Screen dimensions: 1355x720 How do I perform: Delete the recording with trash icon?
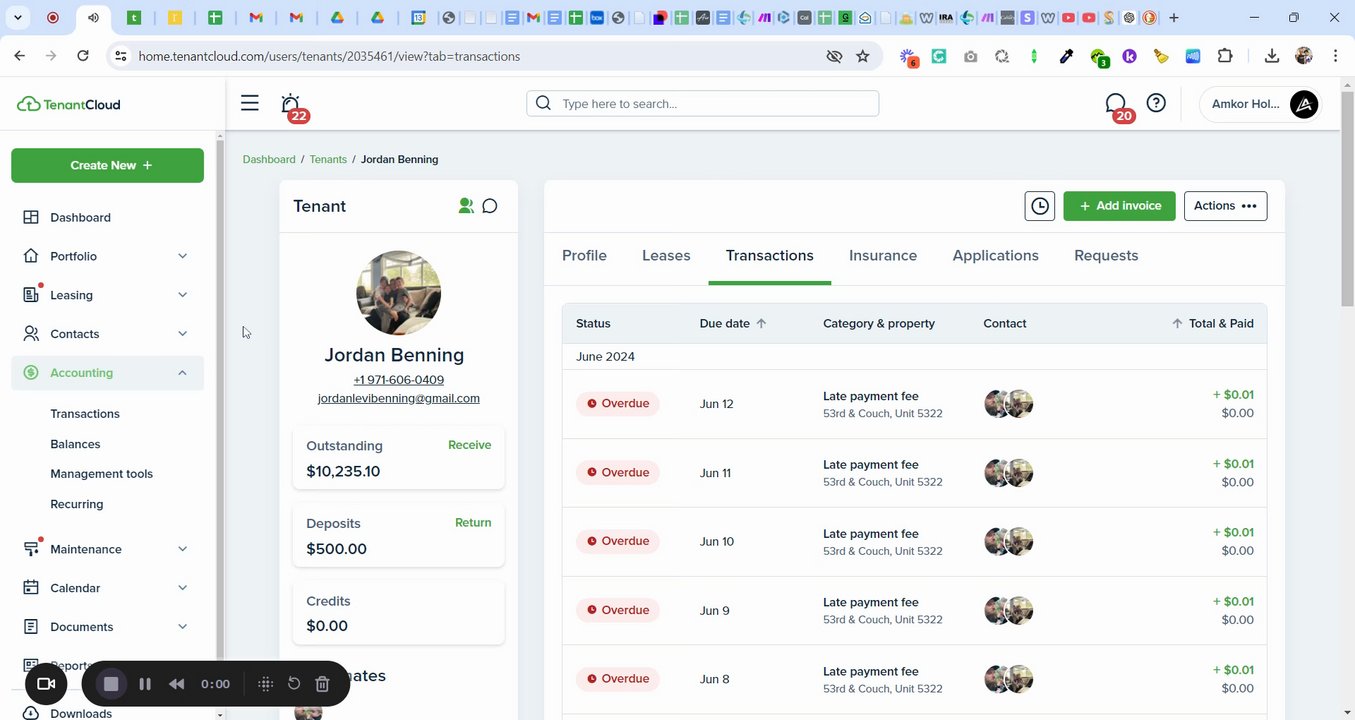coord(322,684)
